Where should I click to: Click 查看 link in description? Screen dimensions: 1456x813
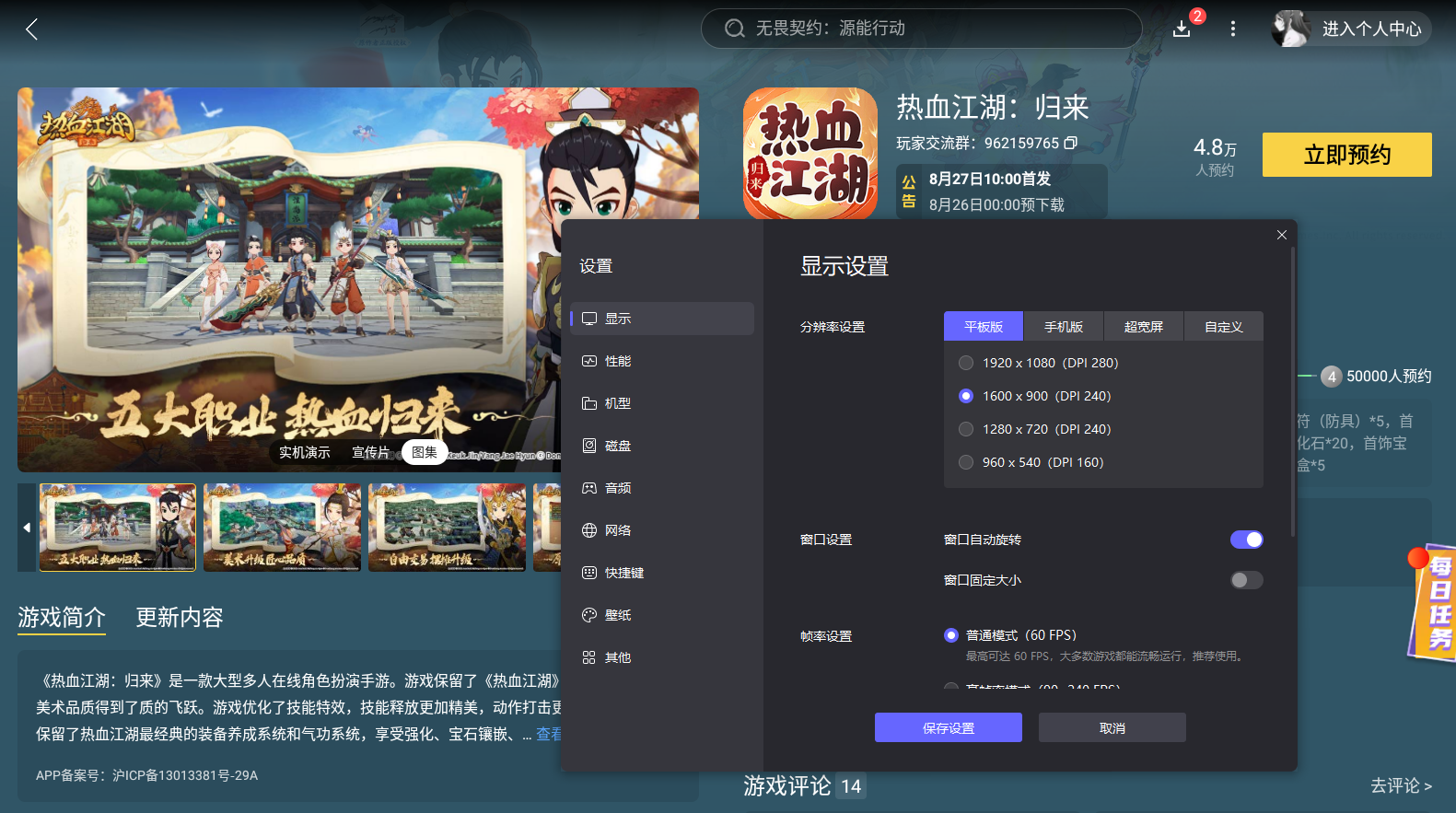coord(549,734)
